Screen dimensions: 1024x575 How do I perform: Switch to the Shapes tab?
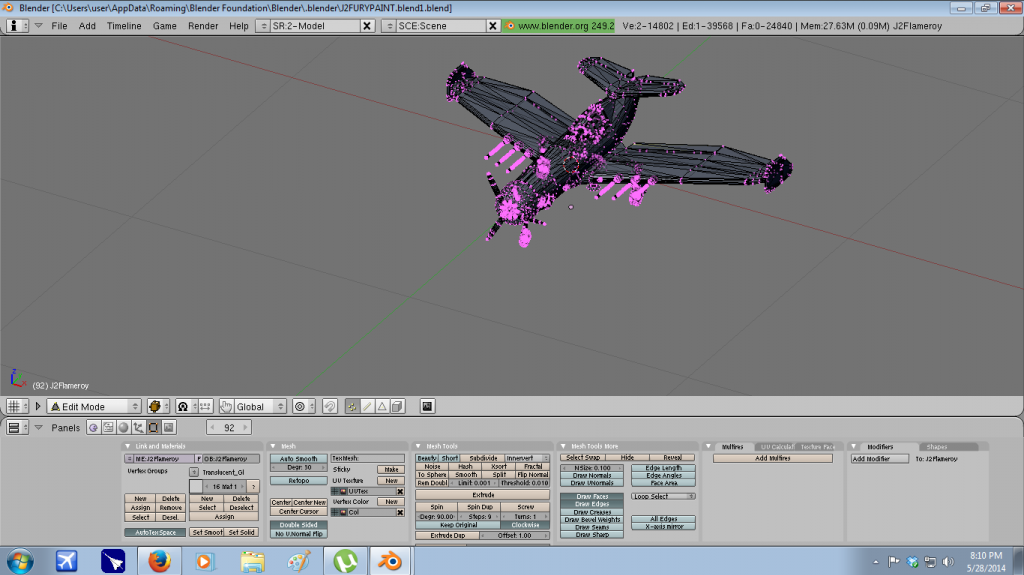click(937, 447)
